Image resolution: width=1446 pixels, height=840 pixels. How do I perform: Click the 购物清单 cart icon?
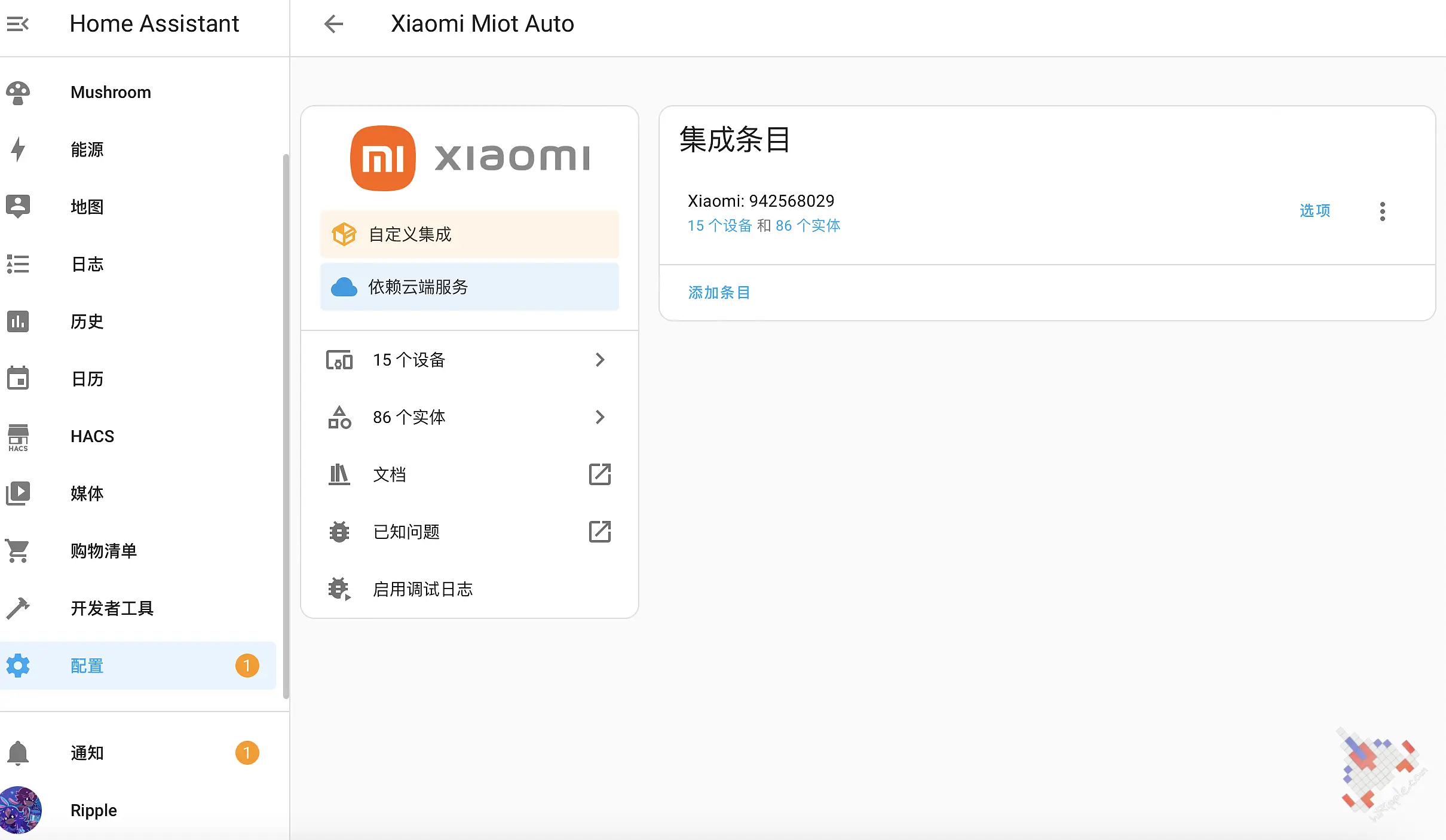(18, 551)
